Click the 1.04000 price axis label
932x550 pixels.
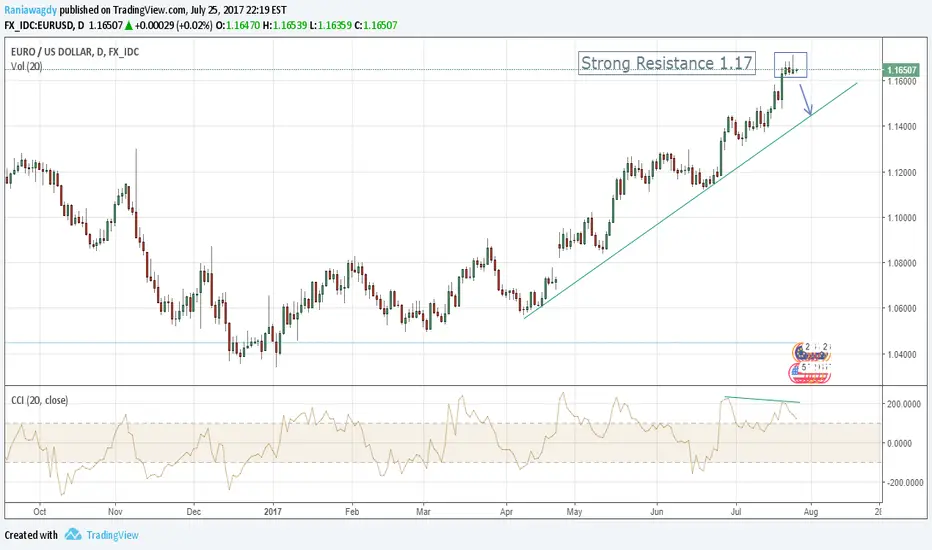[902, 354]
